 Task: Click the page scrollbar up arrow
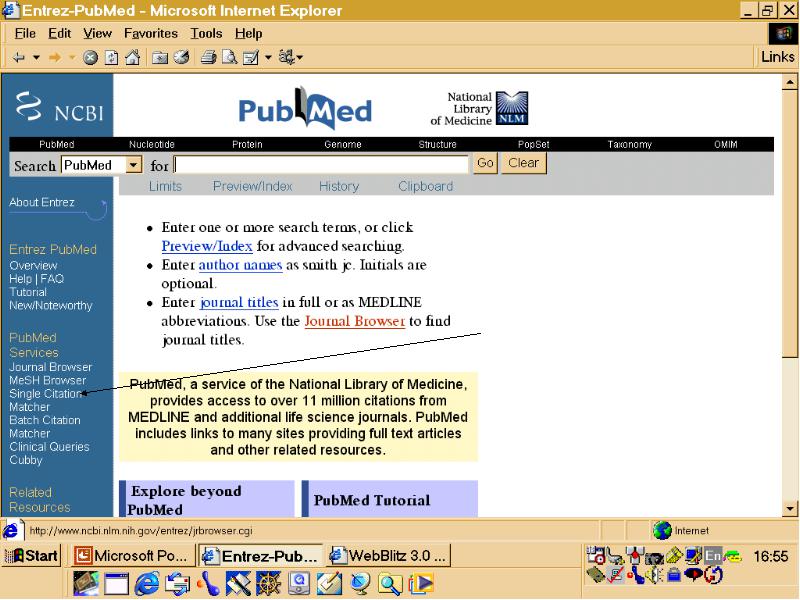pyautogui.click(x=789, y=82)
